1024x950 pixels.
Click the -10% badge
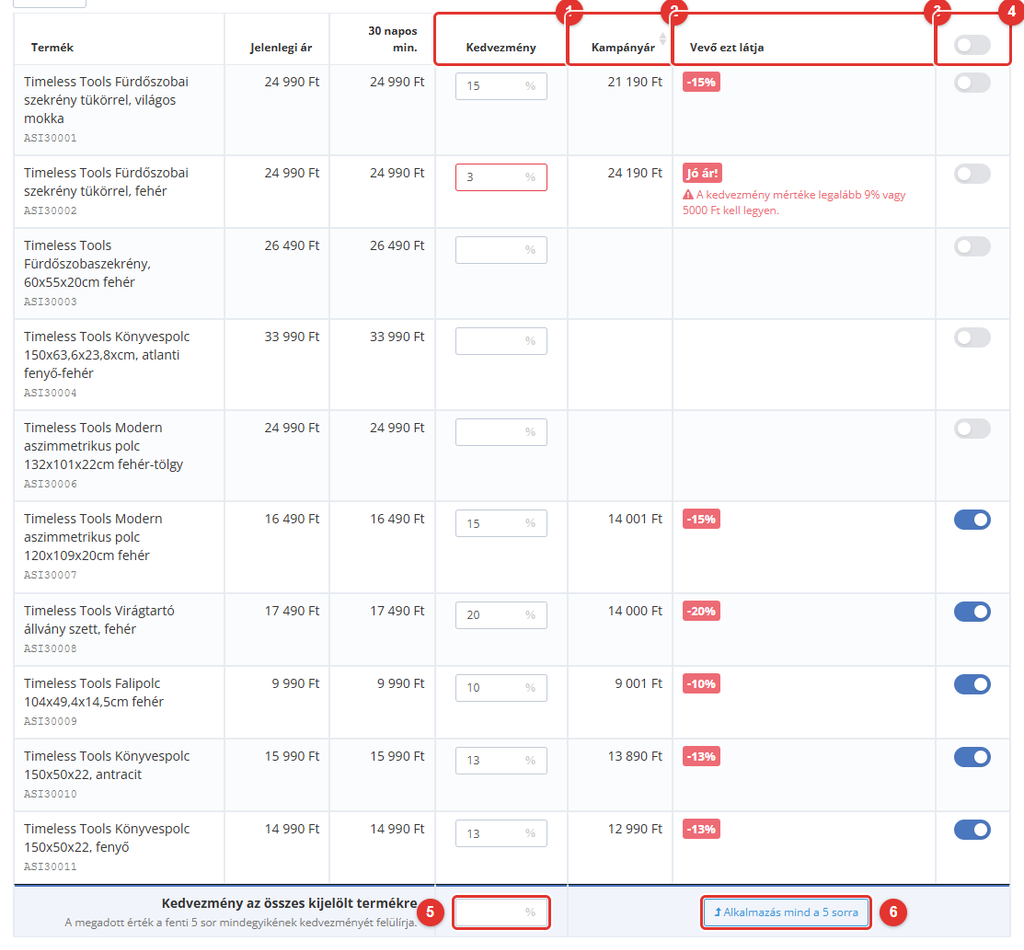pyautogui.click(x=701, y=684)
